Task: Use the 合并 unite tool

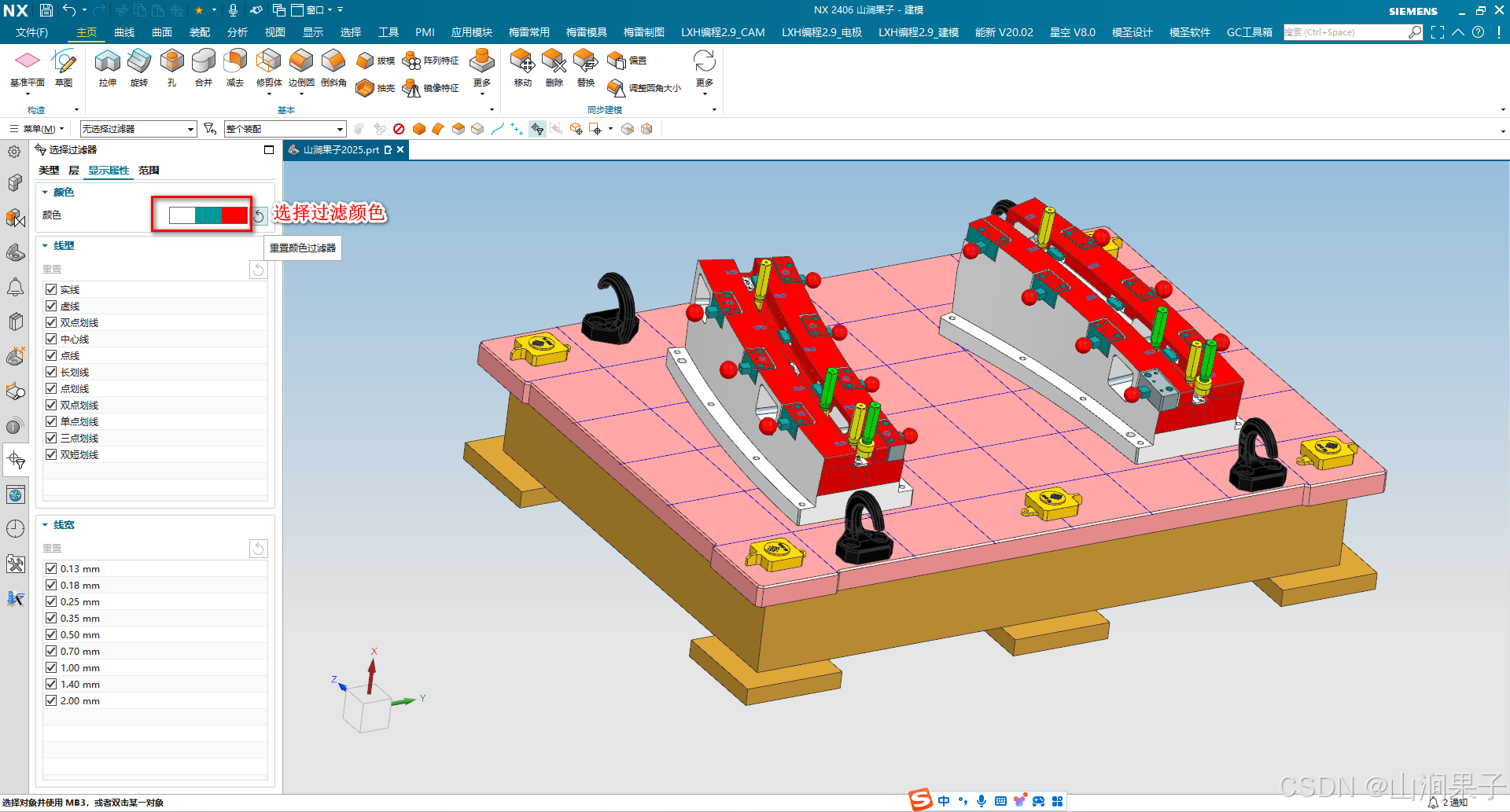Action: point(204,68)
